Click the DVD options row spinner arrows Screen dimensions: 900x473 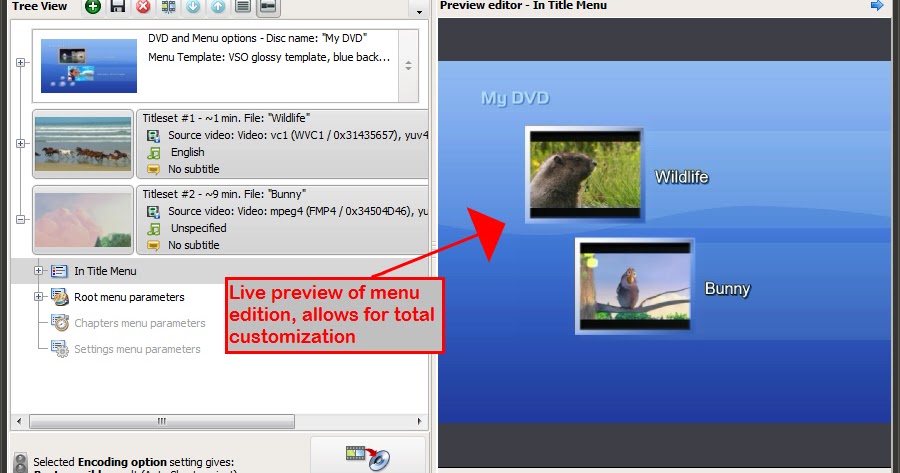[x=408, y=66]
